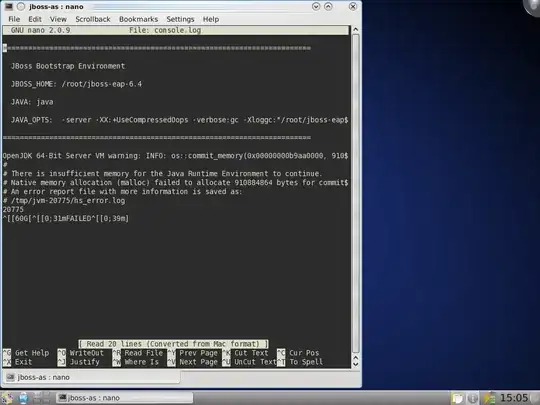Click the 'JAVA_OPTS: -server' line
The image size is (540, 405).
[179, 120]
